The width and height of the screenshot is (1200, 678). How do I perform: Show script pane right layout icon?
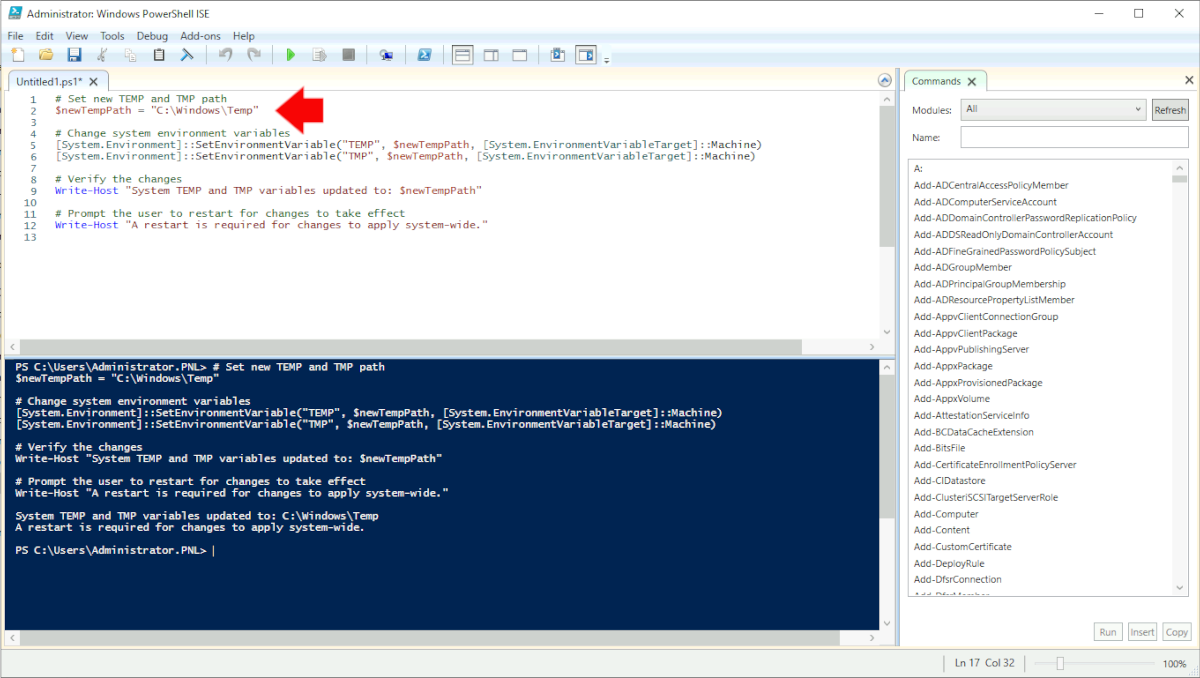[491, 55]
